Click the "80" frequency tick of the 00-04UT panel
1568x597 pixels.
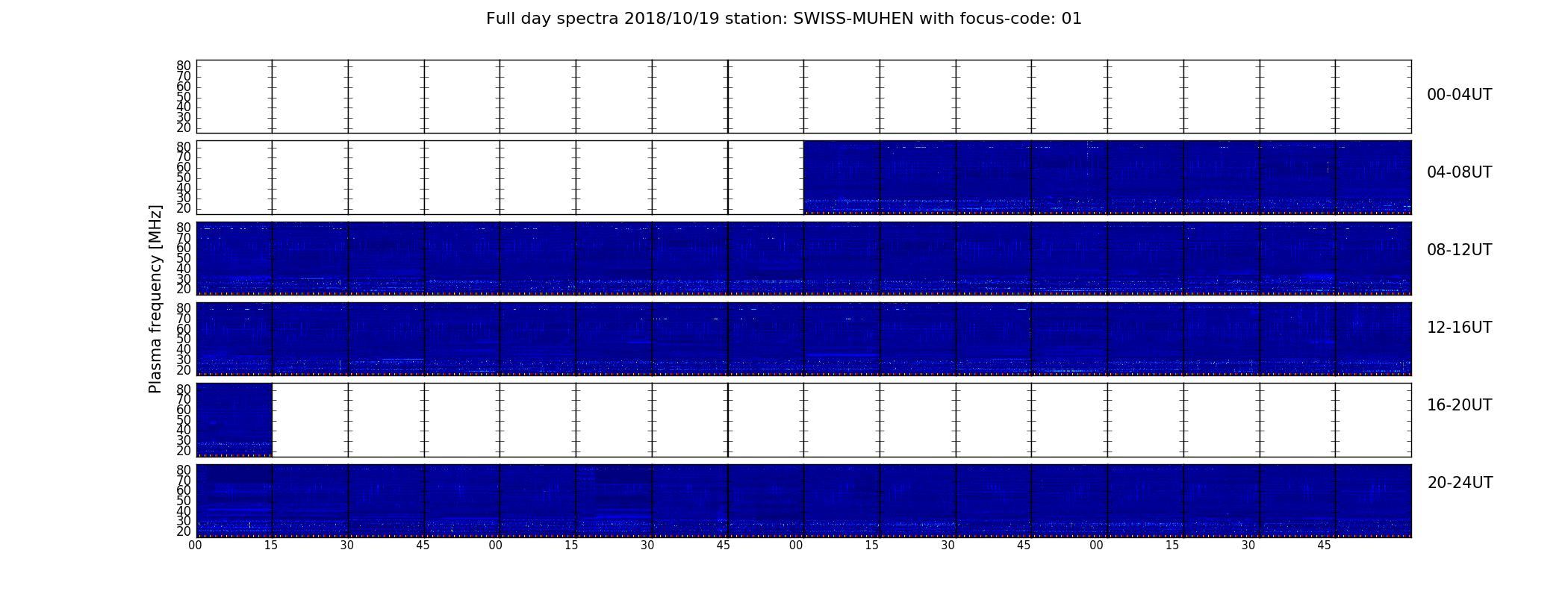pyautogui.click(x=184, y=66)
